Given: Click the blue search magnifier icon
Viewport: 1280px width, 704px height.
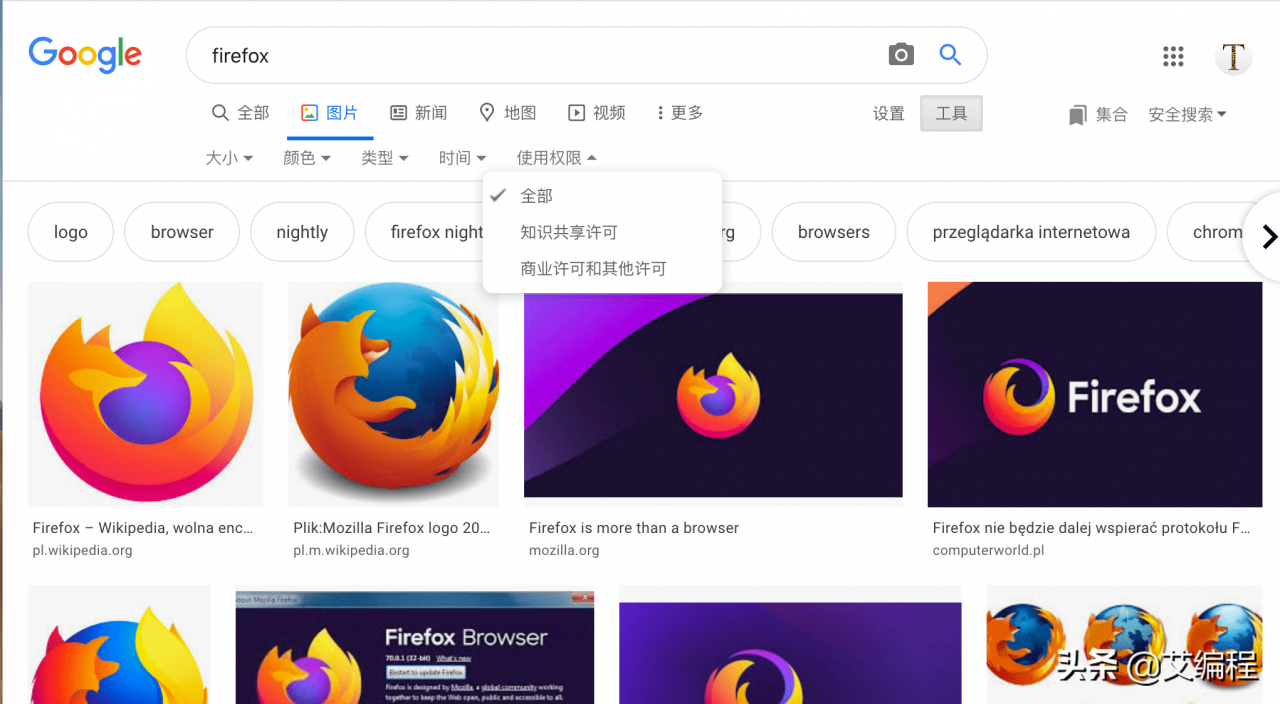Looking at the screenshot, I should (948, 55).
